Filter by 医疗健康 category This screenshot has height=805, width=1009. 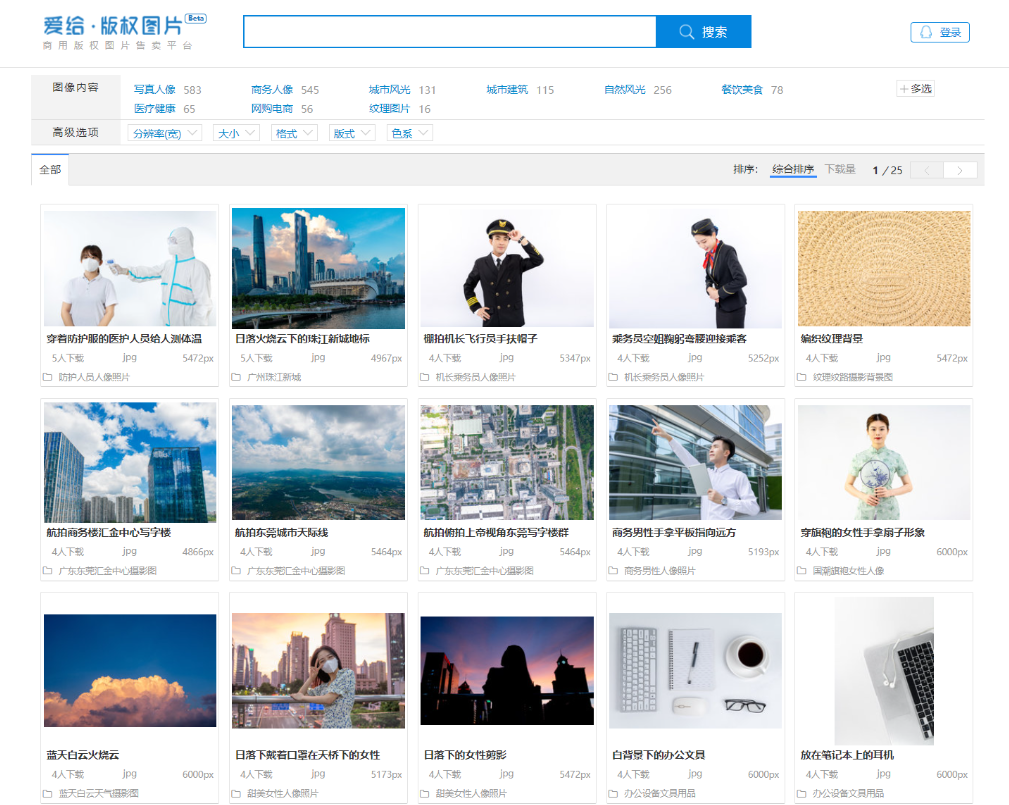click(154, 109)
